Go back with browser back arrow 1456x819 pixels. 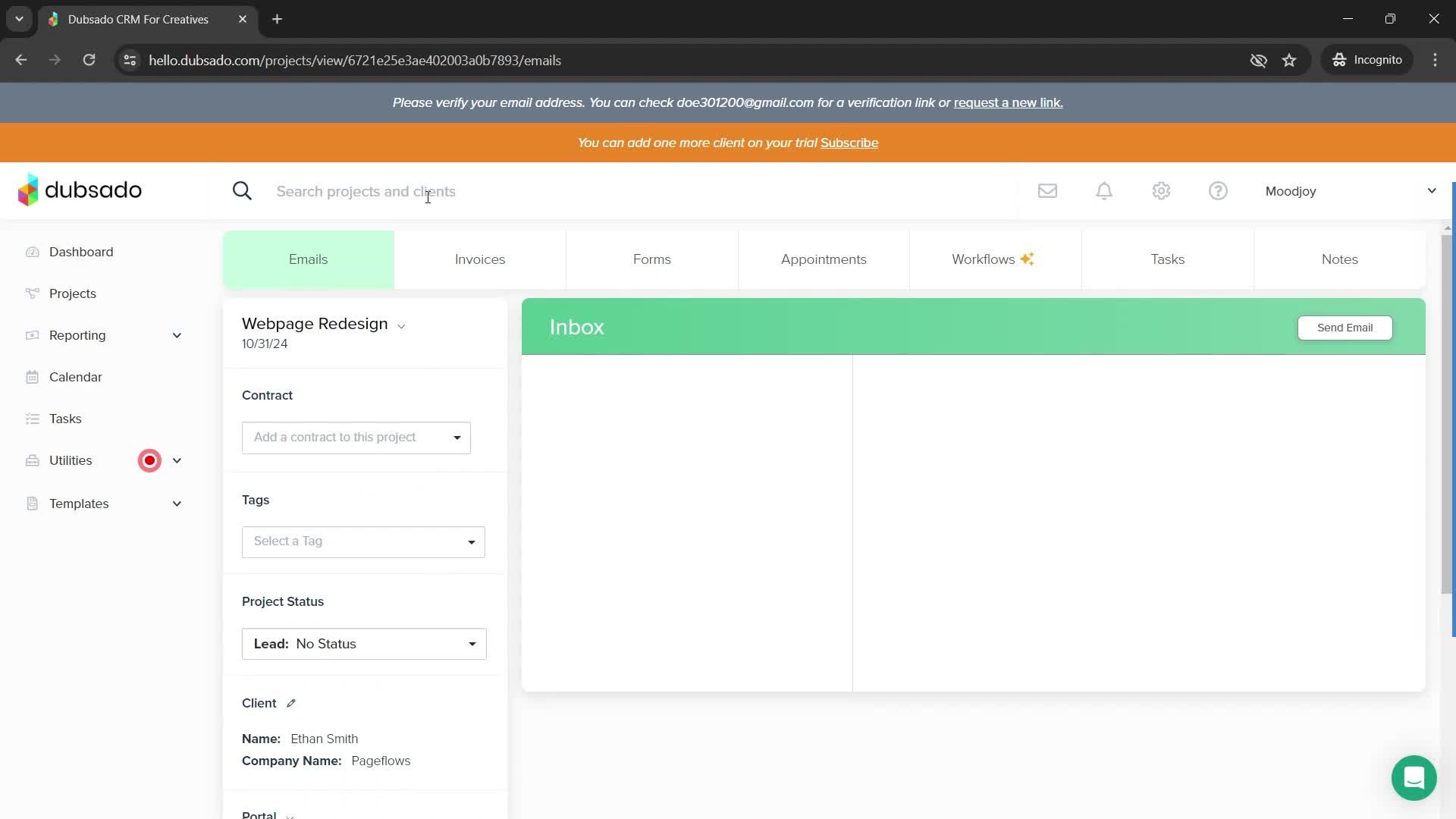[21, 60]
